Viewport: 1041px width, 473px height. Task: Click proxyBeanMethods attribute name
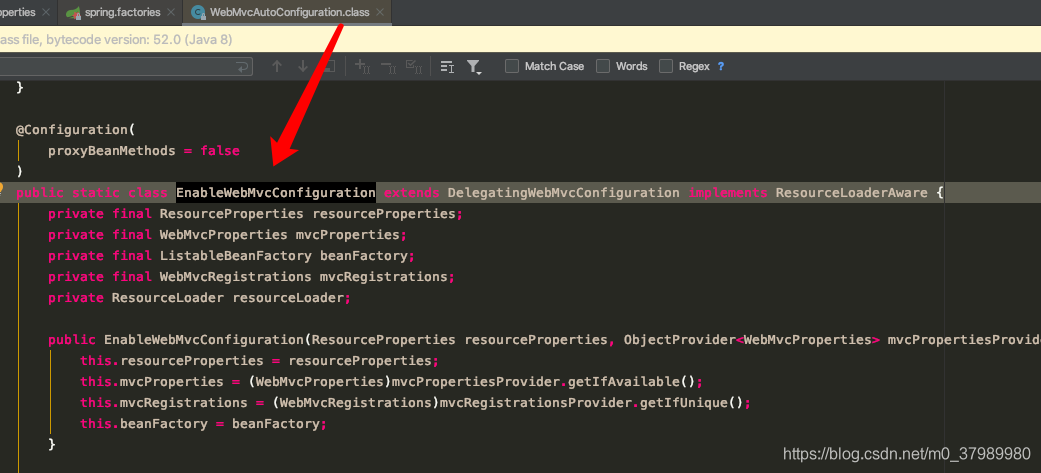click(112, 151)
